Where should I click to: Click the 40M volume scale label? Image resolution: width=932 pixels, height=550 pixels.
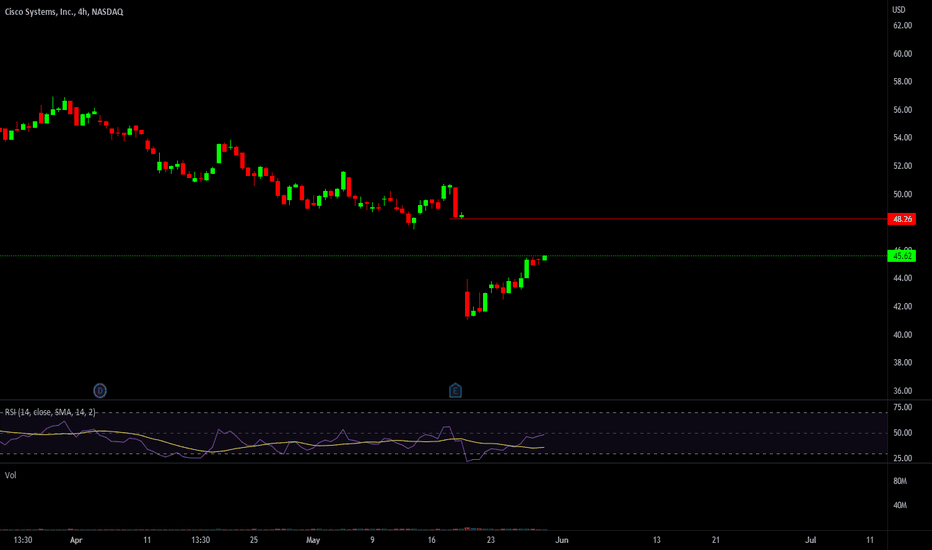[x=900, y=505]
